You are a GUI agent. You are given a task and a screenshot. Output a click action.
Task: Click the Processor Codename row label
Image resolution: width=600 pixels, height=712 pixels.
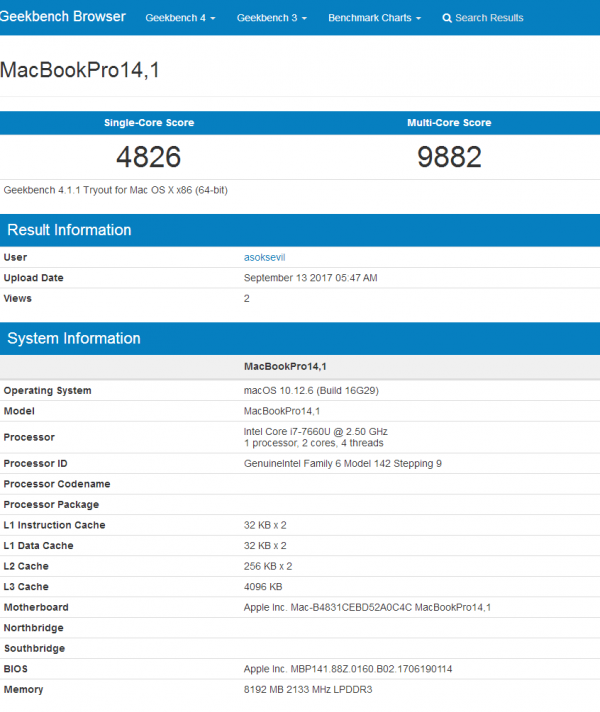pyautogui.click(x=57, y=484)
